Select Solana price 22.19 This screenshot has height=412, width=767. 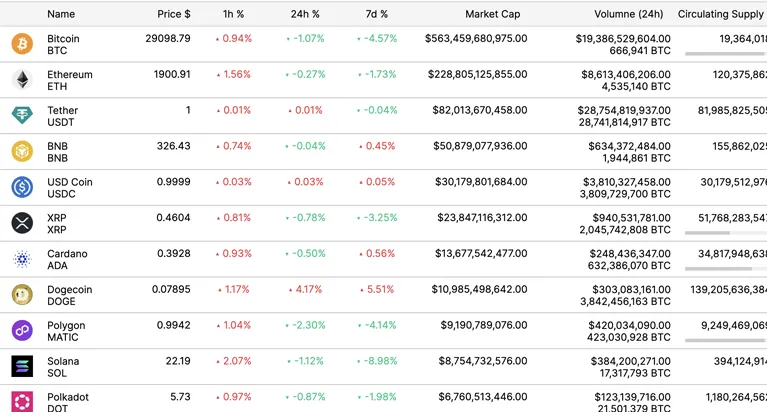[178, 361]
